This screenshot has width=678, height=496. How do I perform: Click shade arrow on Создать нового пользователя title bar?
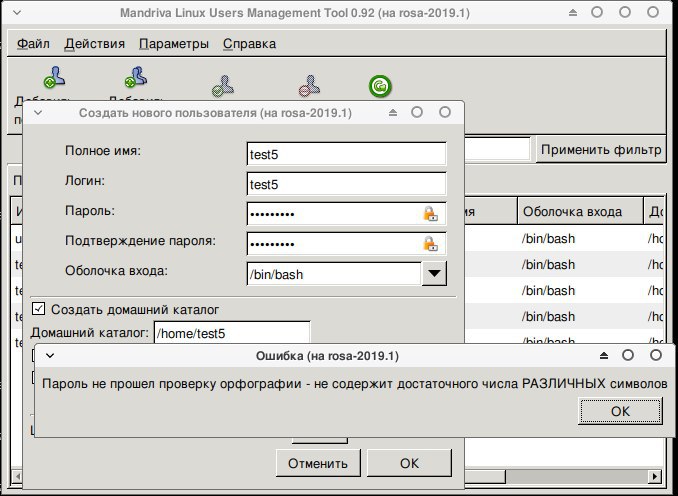point(393,112)
